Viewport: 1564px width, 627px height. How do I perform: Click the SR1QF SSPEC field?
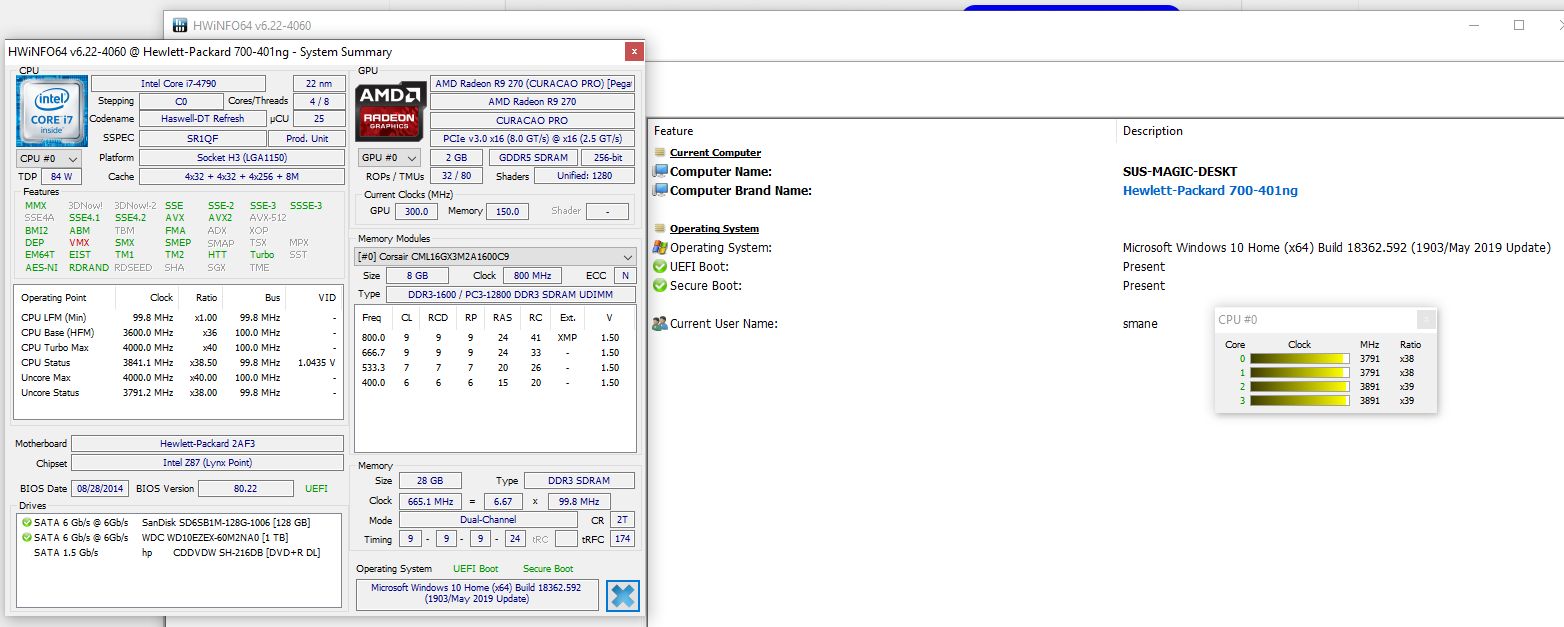pyautogui.click(x=203, y=138)
